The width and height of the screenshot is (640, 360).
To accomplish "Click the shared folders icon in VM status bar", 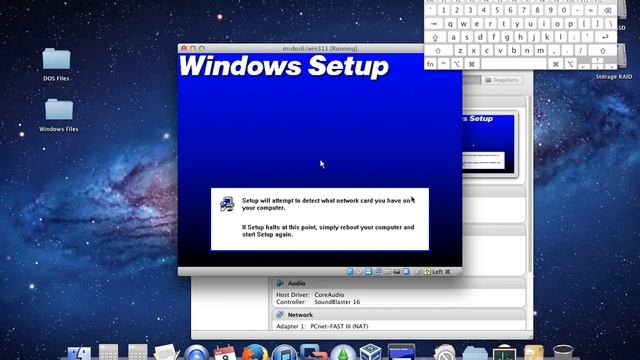I will click(397, 271).
